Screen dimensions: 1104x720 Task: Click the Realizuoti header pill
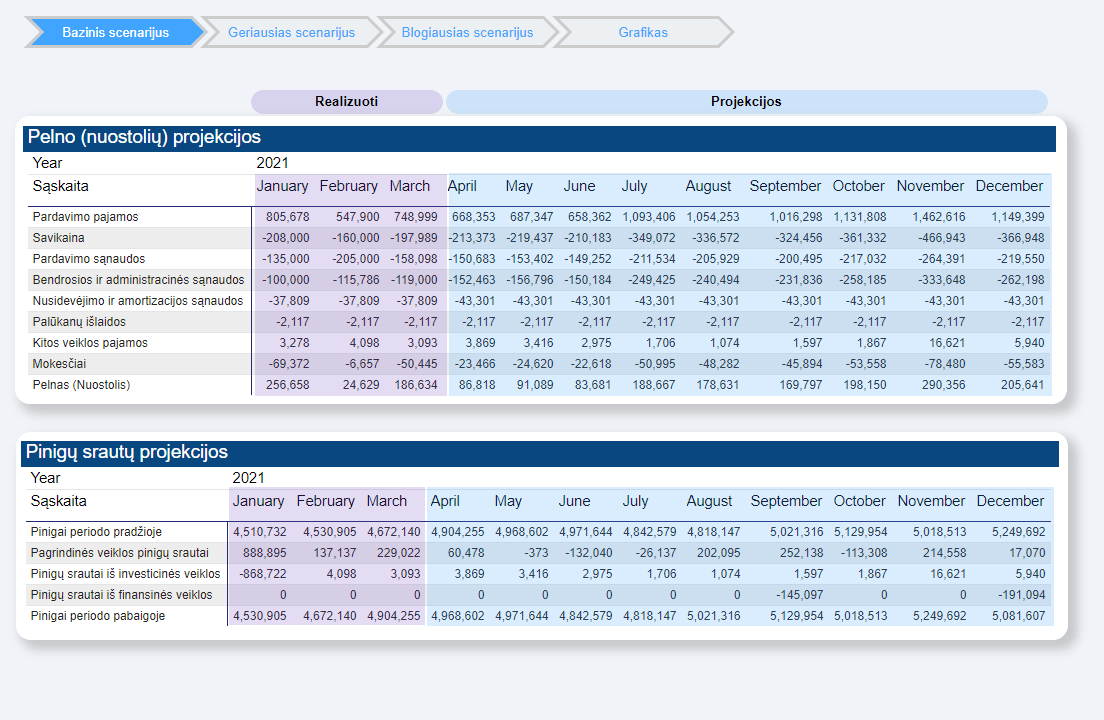pyautogui.click(x=346, y=102)
